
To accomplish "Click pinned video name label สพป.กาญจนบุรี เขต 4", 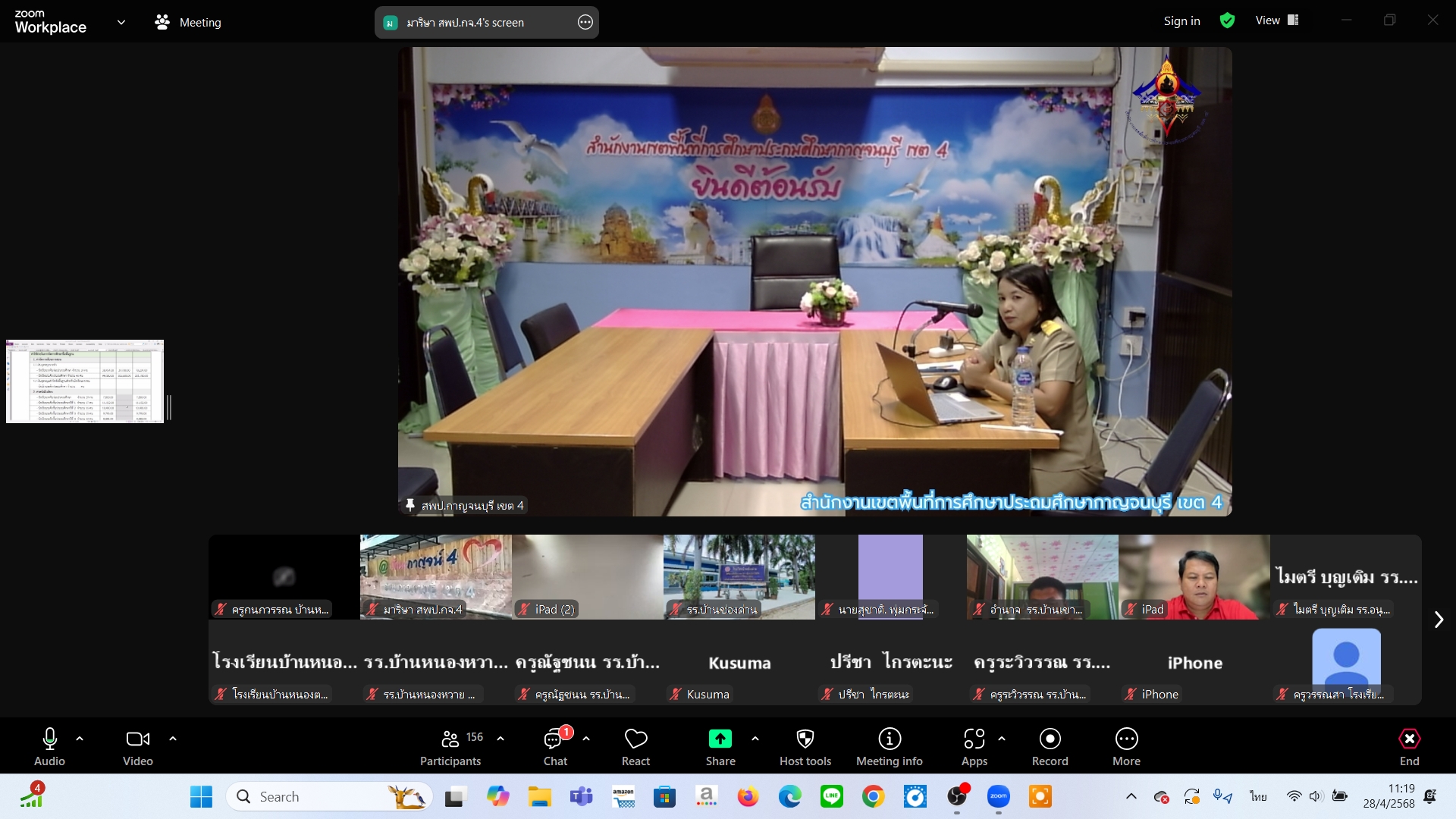I will point(472,505).
